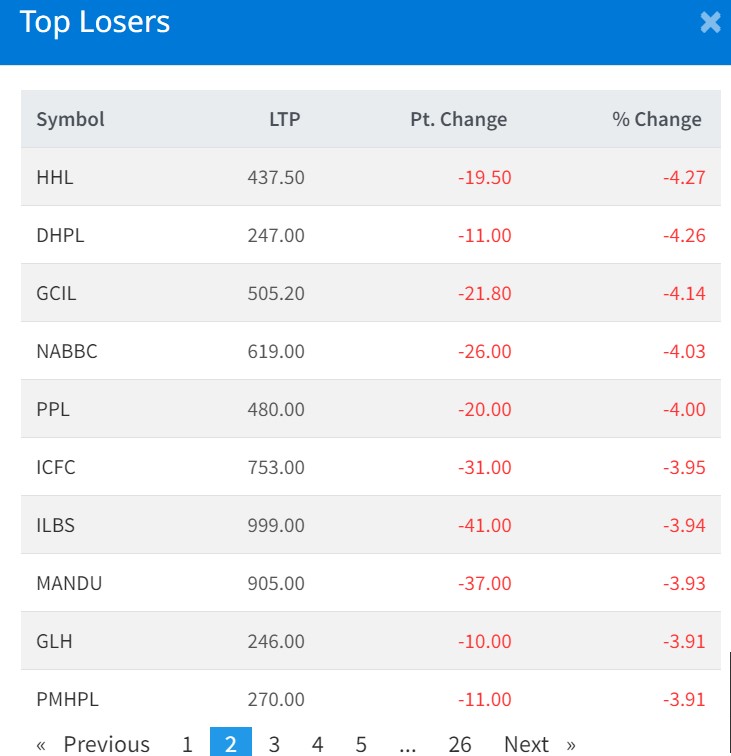731x756 pixels.
Task: Jump to last page 26
Action: (x=460, y=744)
